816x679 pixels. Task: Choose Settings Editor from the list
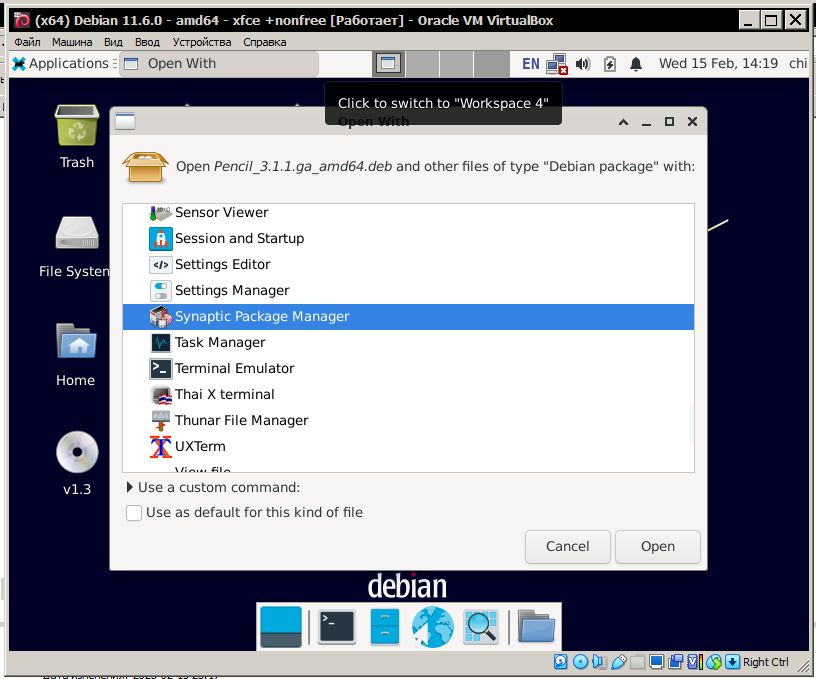[x=409, y=265]
